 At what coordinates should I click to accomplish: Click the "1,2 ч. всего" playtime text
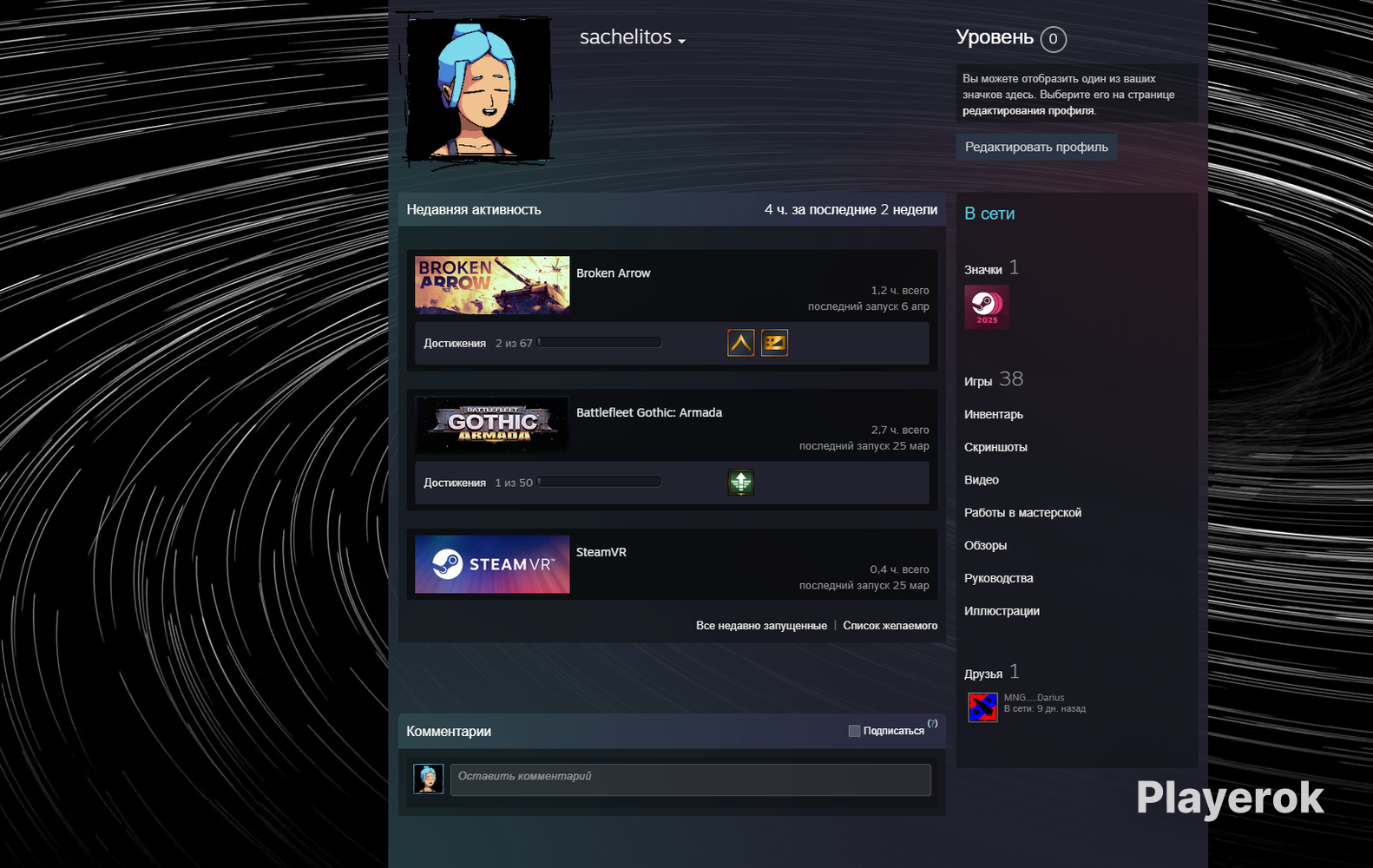pyautogui.click(x=900, y=291)
